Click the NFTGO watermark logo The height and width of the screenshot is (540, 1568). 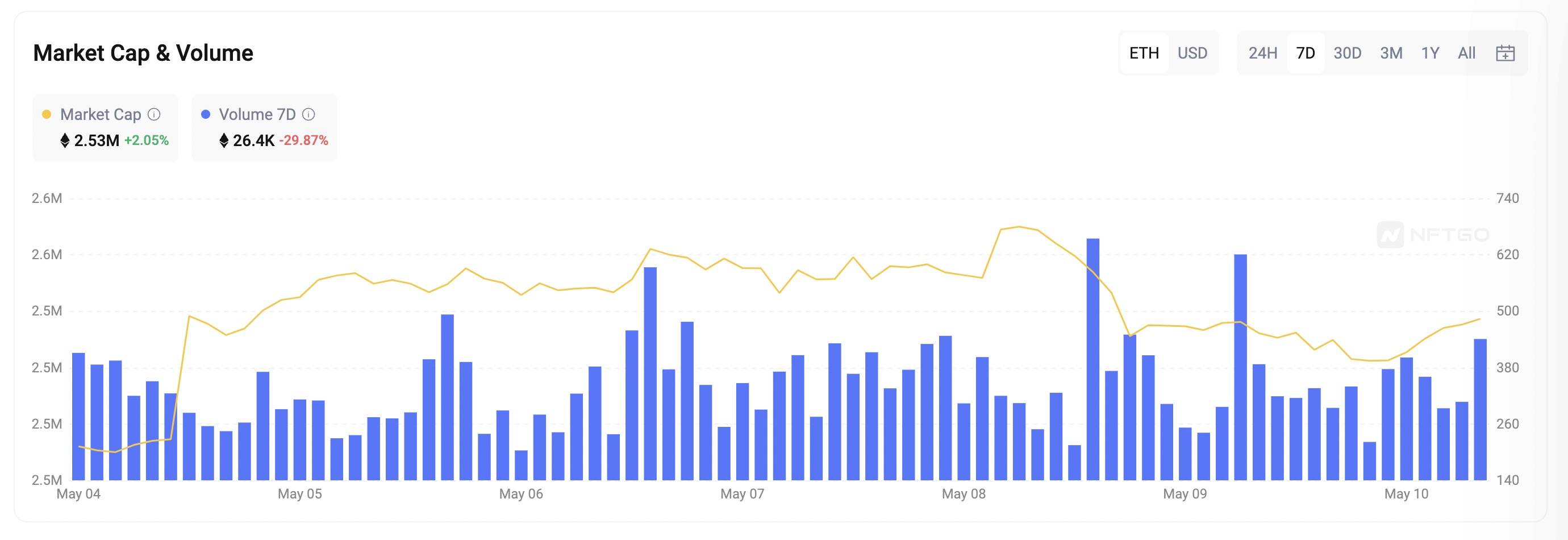pos(1433,235)
